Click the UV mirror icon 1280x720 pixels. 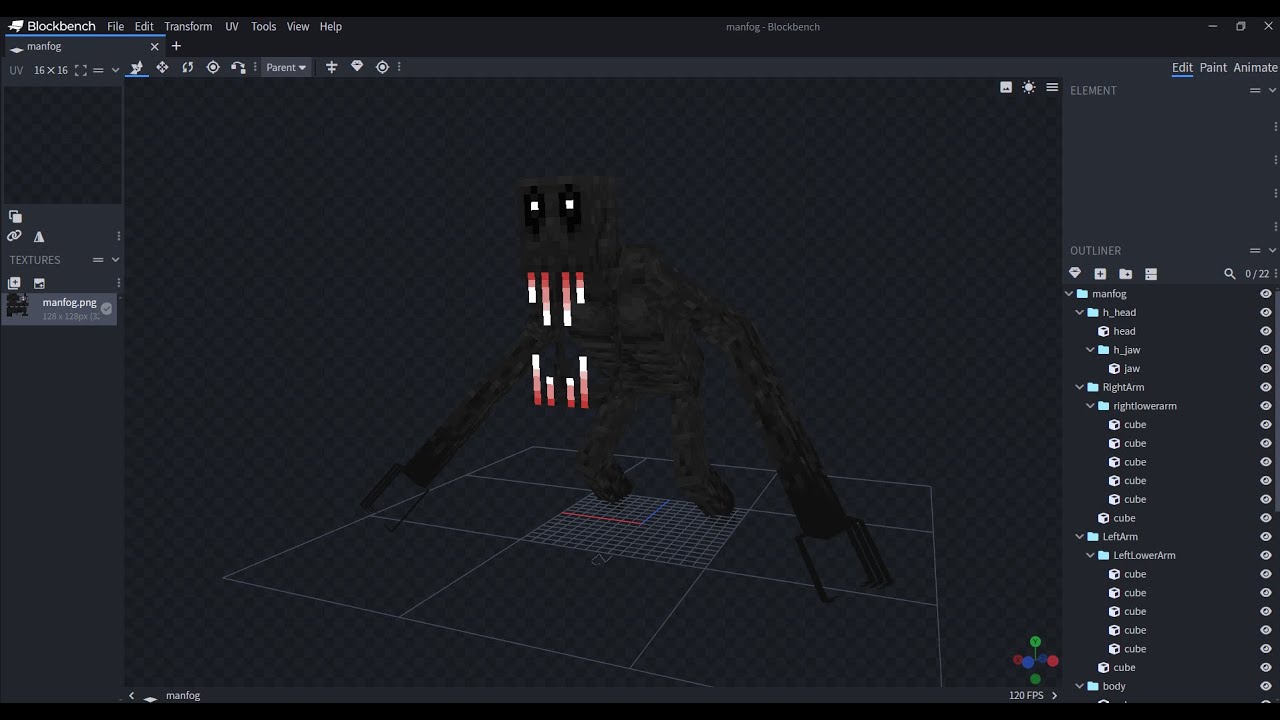click(x=39, y=237)
